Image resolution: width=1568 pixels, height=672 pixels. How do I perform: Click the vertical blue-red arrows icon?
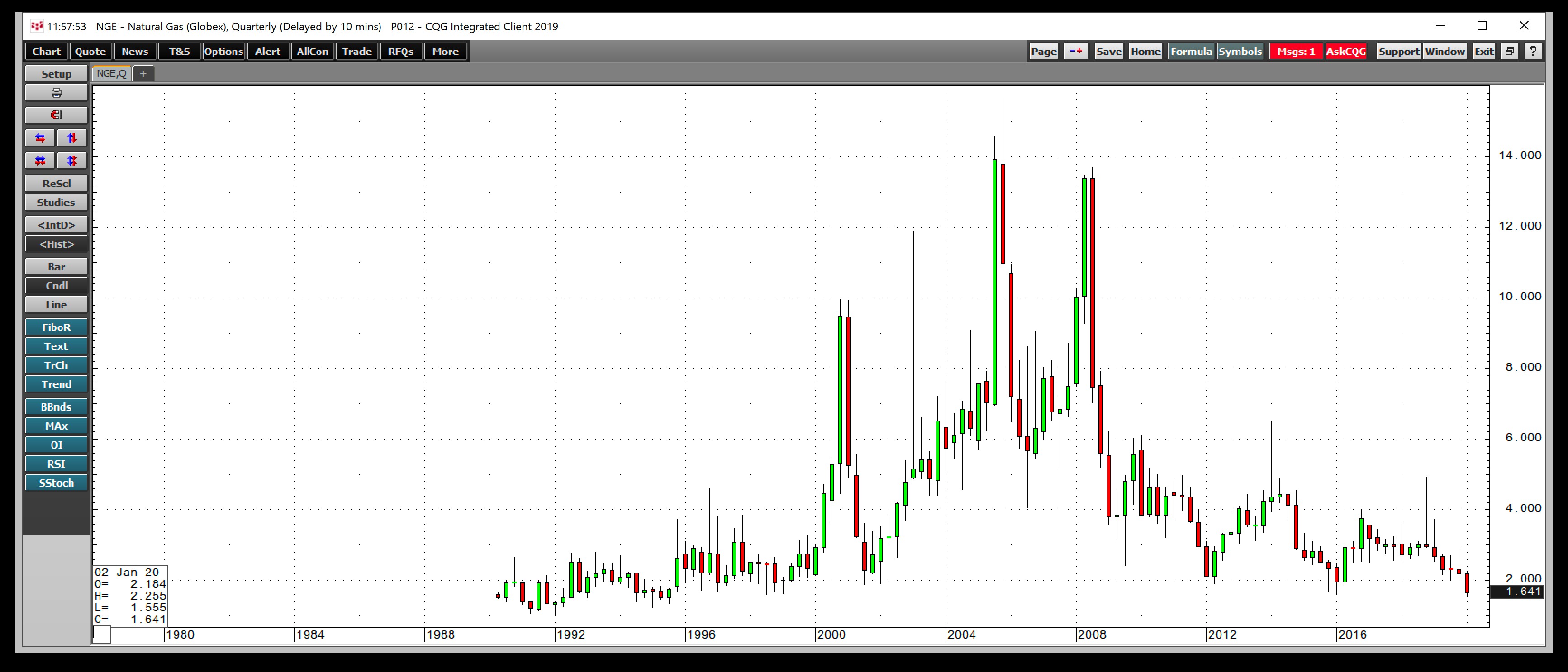[x=72, y=138]
